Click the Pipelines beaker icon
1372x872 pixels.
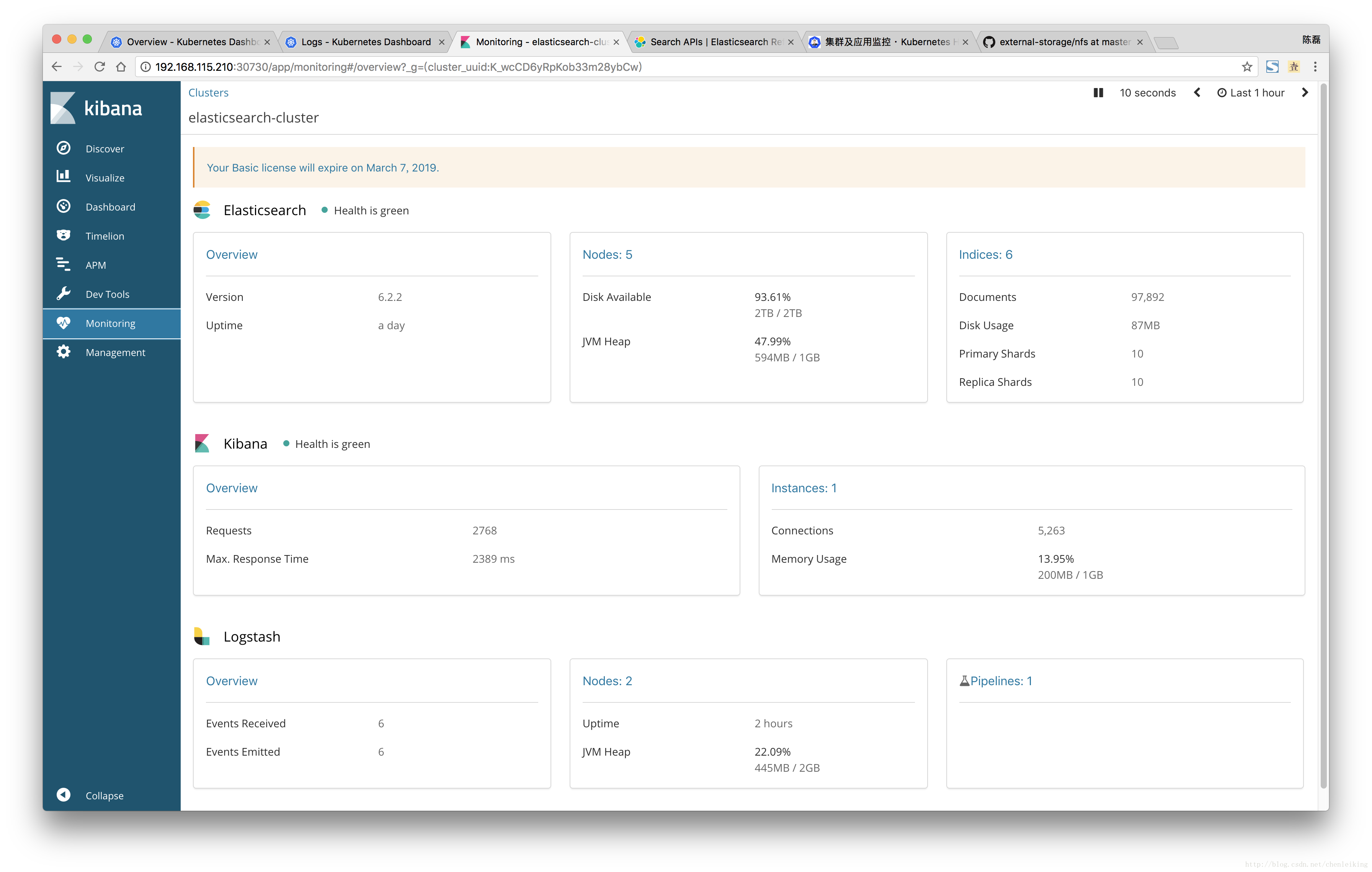point(964,681)
